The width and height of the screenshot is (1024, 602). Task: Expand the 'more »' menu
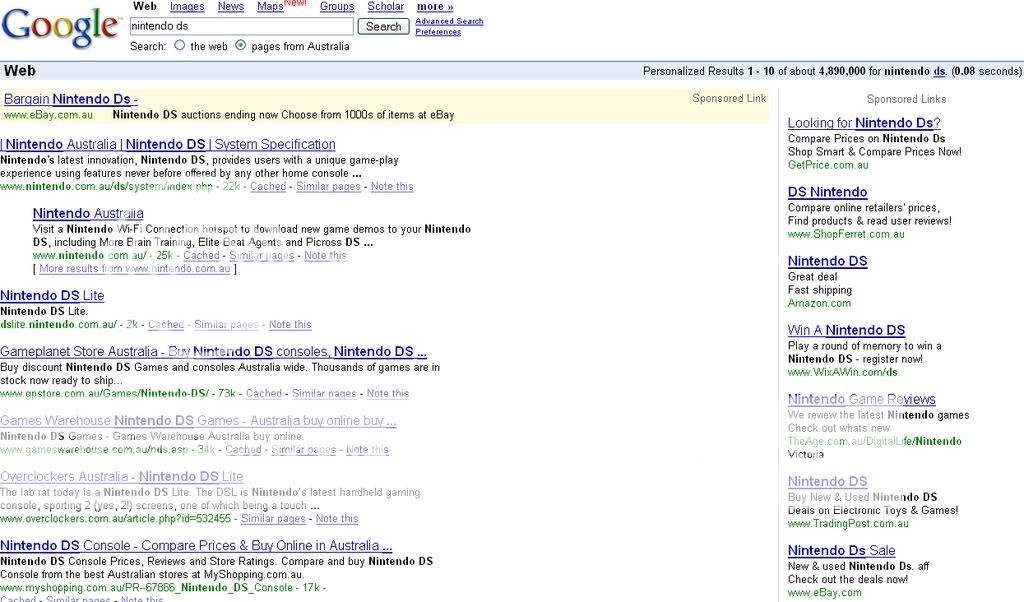435,7
